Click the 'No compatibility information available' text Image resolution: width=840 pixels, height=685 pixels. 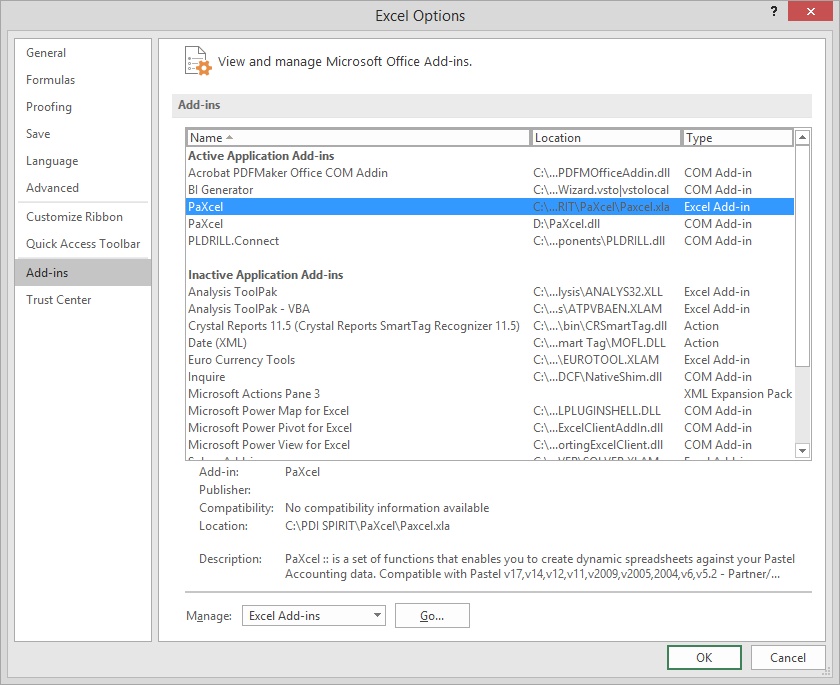pos(387,508)
